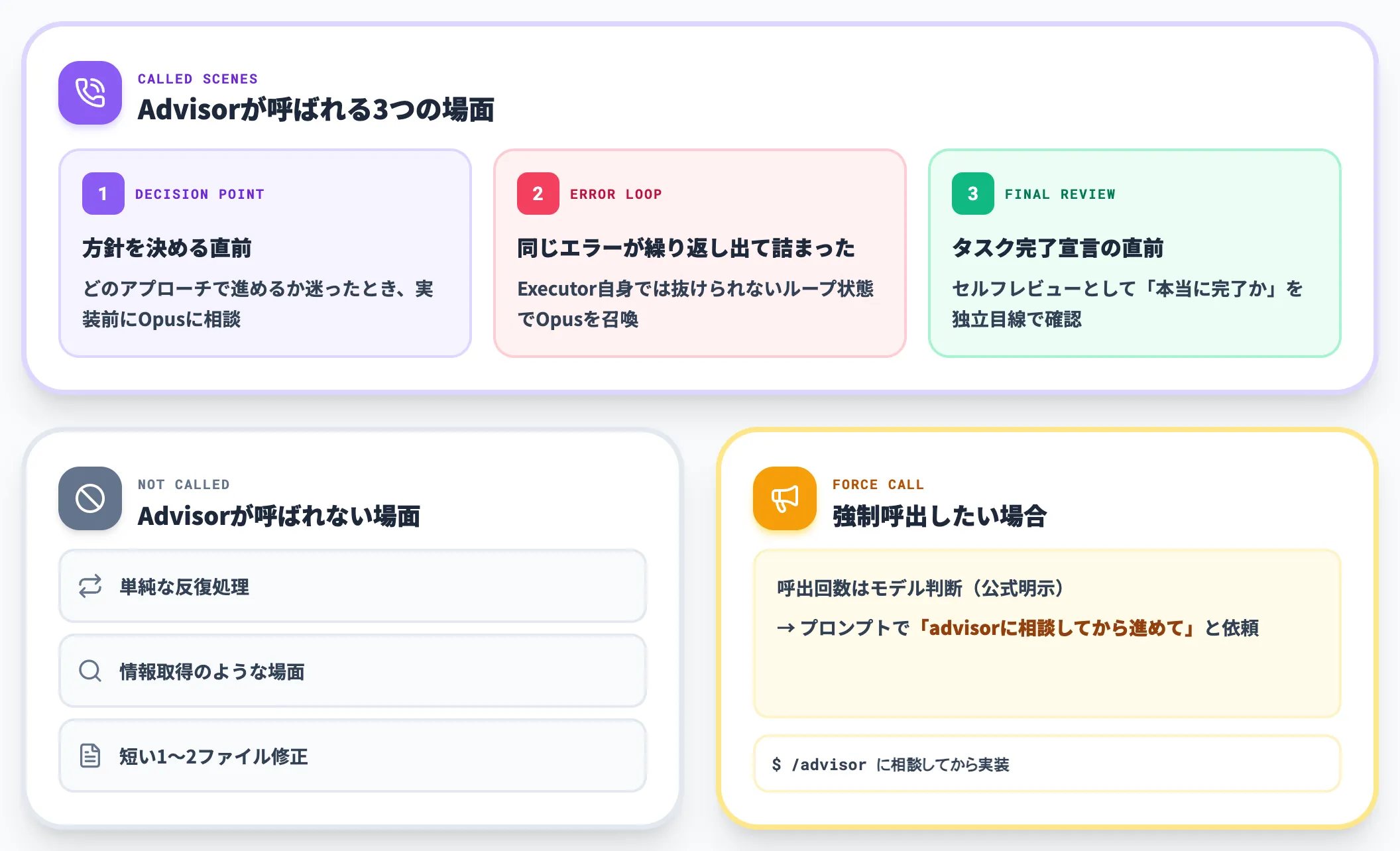Click the purple phone call icon

click(90, 93)
